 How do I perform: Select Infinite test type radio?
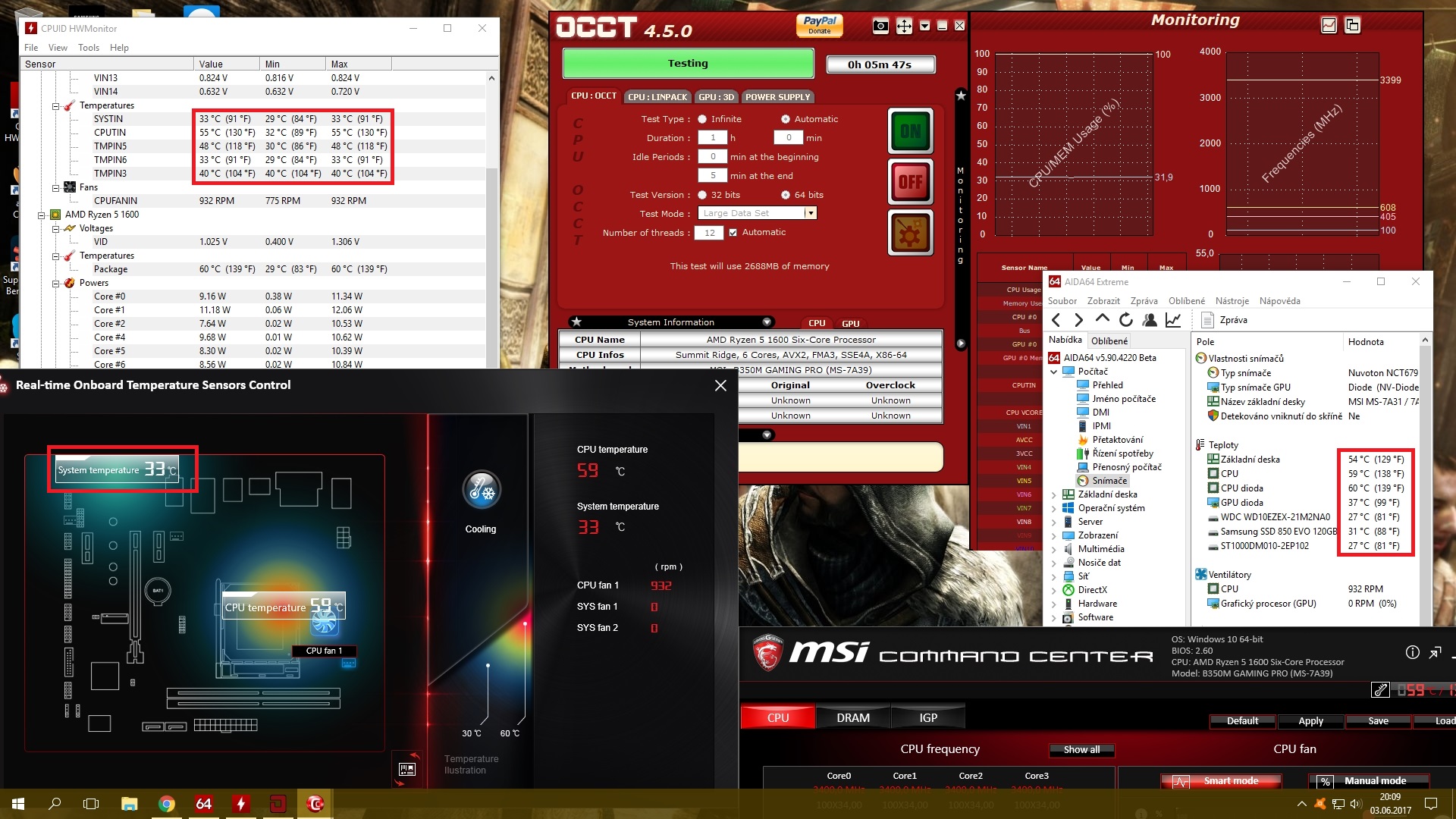[x=702, y=119]
